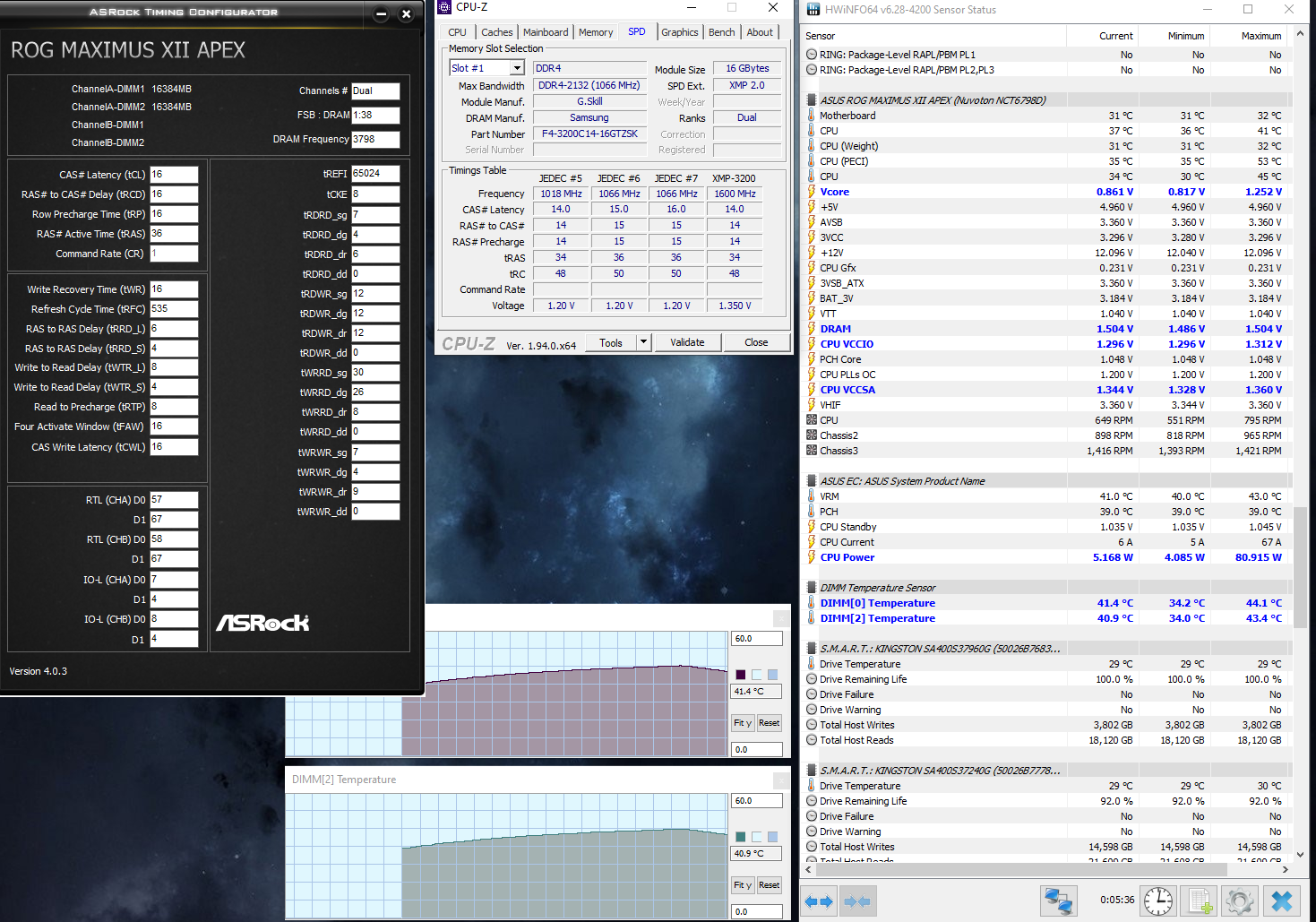Click the fan icon beside Chassis3
Image resolution: width=1316 pixels, height=922 pixels.
(812, 451)
